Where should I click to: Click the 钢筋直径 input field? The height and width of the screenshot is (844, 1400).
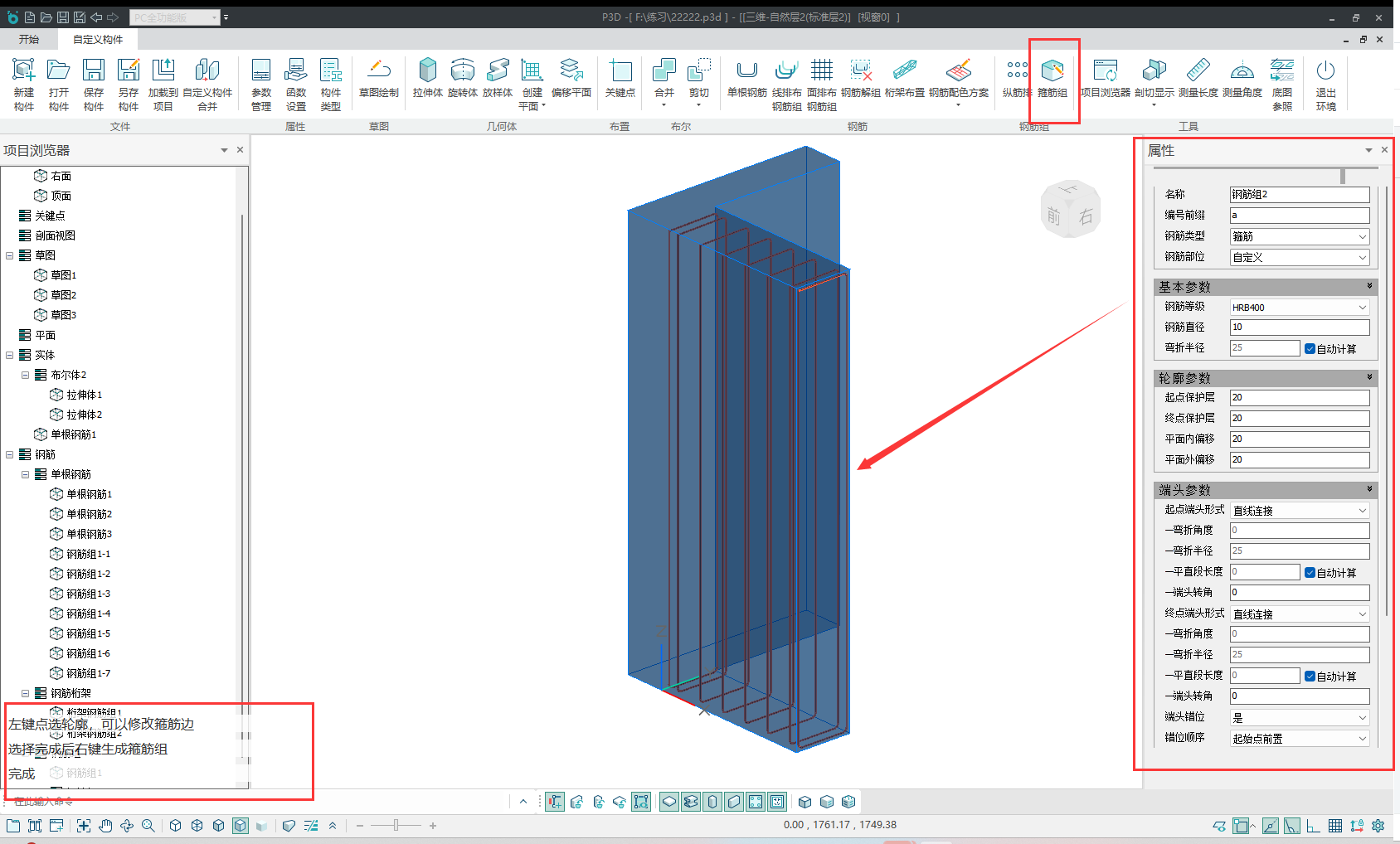click(x=1299, y=327)
